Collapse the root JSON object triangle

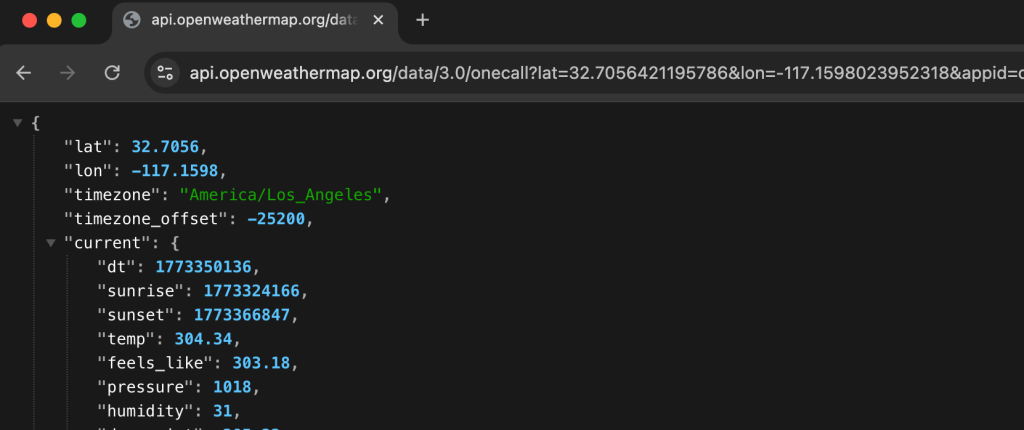(17, 122)
